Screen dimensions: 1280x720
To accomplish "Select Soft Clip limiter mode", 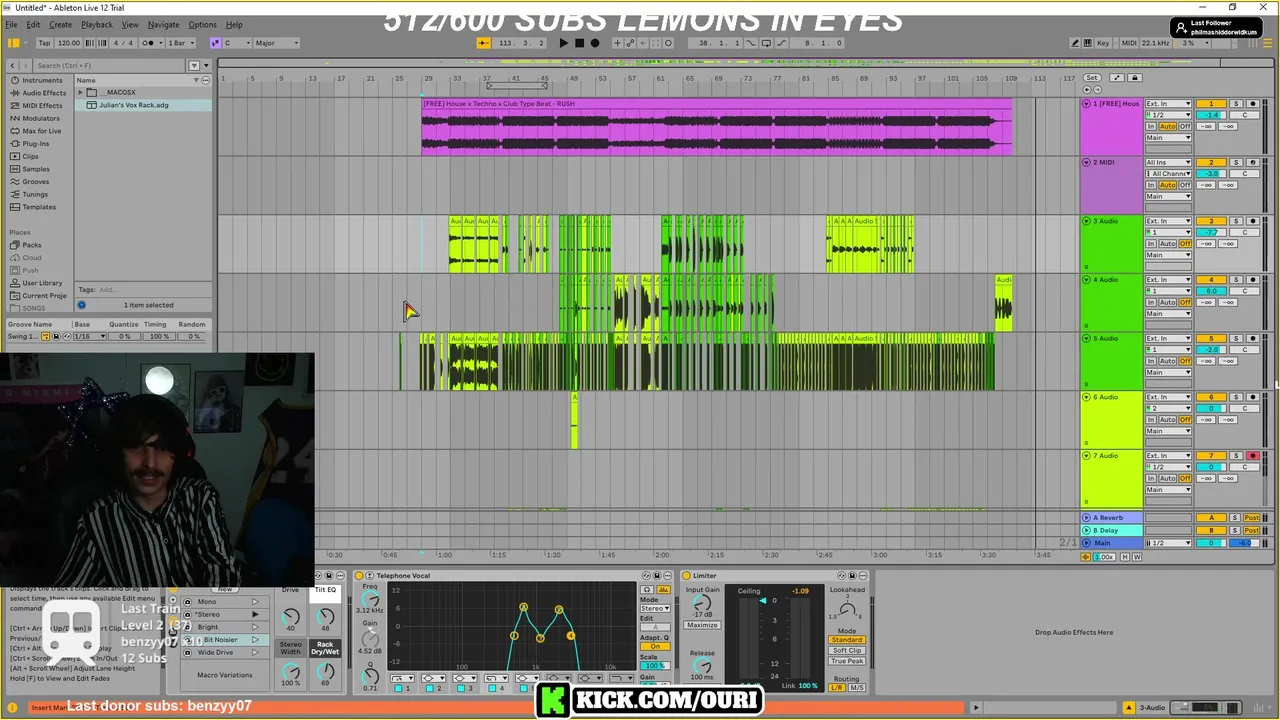I will click(x=847, y=650).
